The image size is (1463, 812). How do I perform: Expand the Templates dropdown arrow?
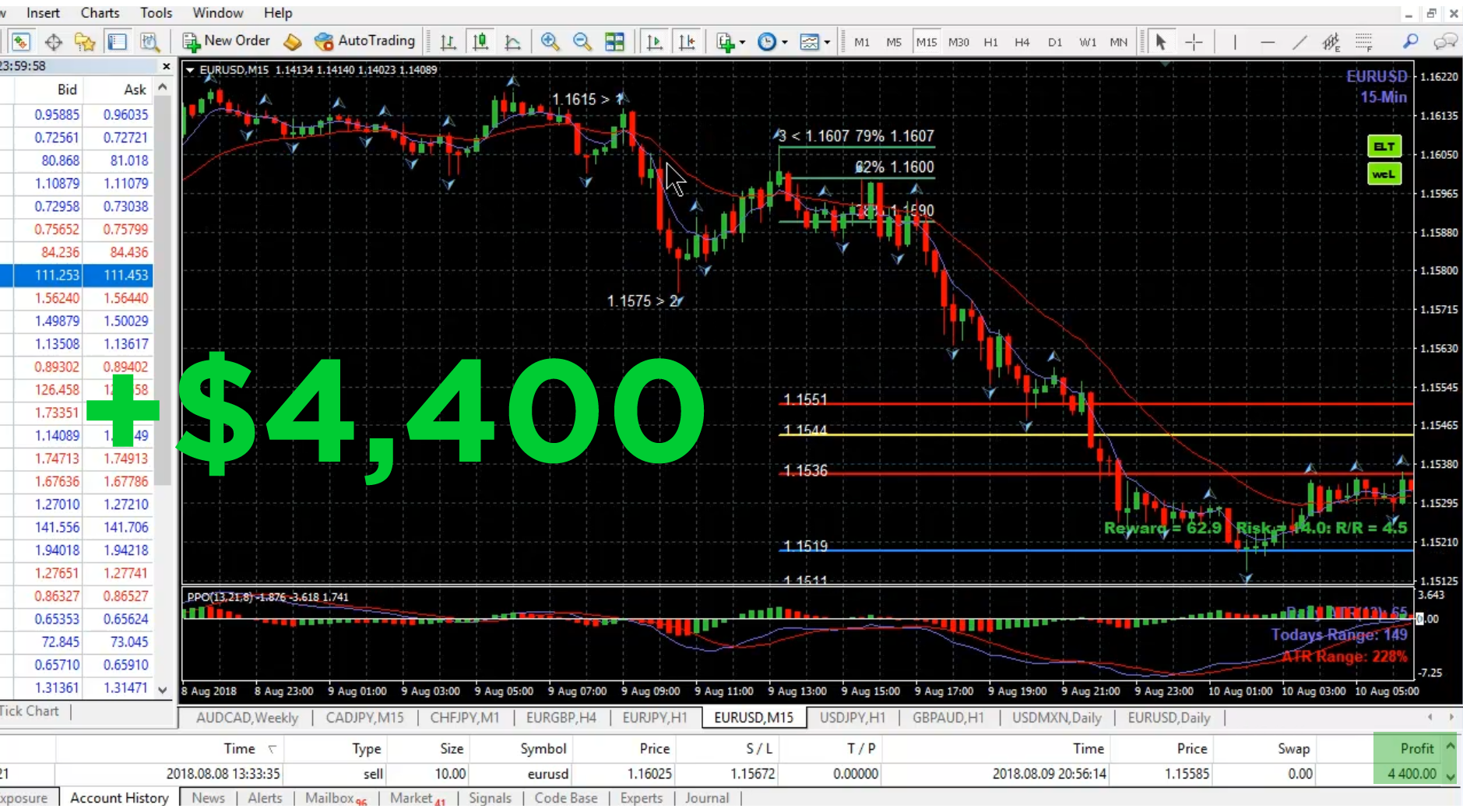(827, 42)
